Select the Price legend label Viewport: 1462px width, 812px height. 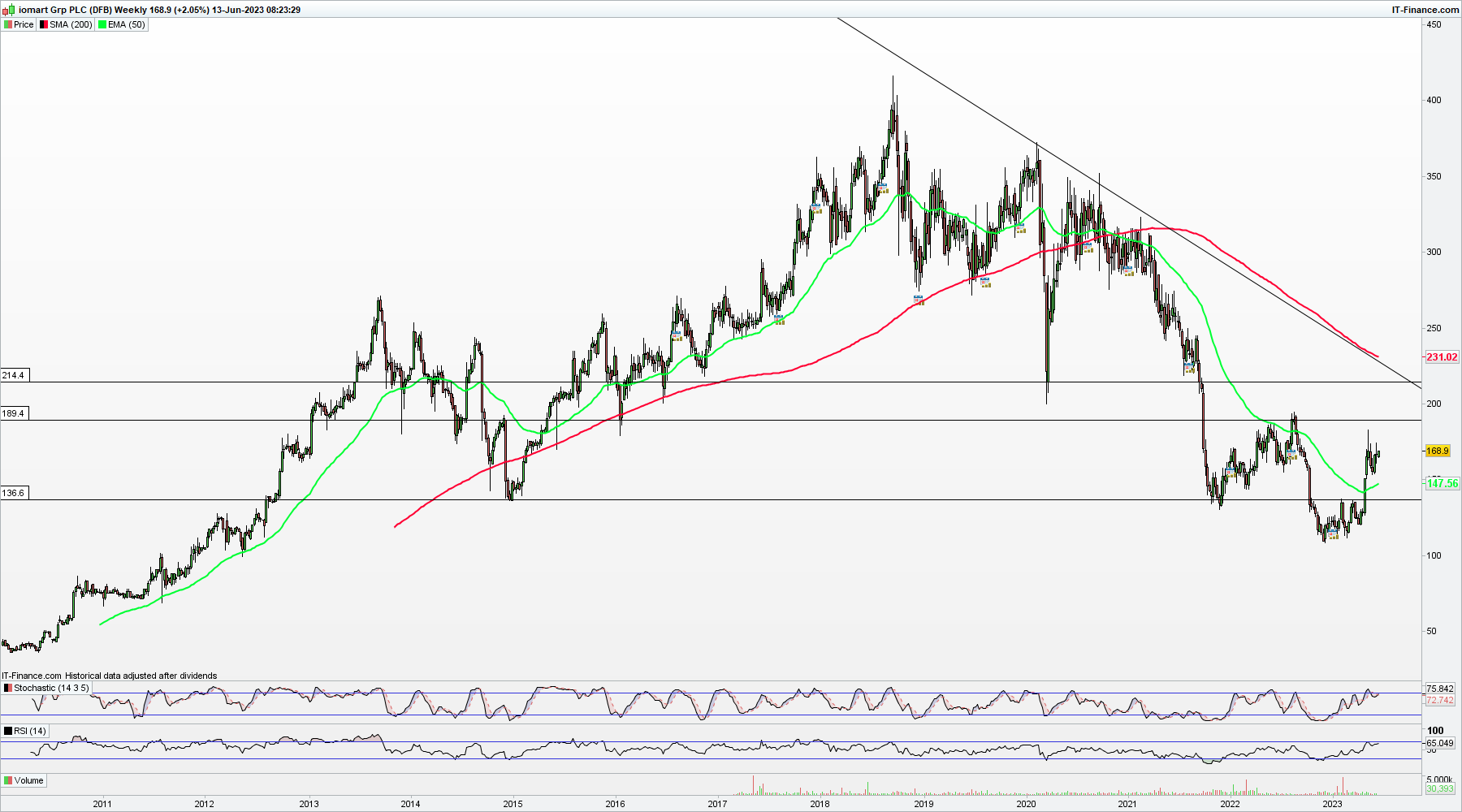(x=24, y=24)
